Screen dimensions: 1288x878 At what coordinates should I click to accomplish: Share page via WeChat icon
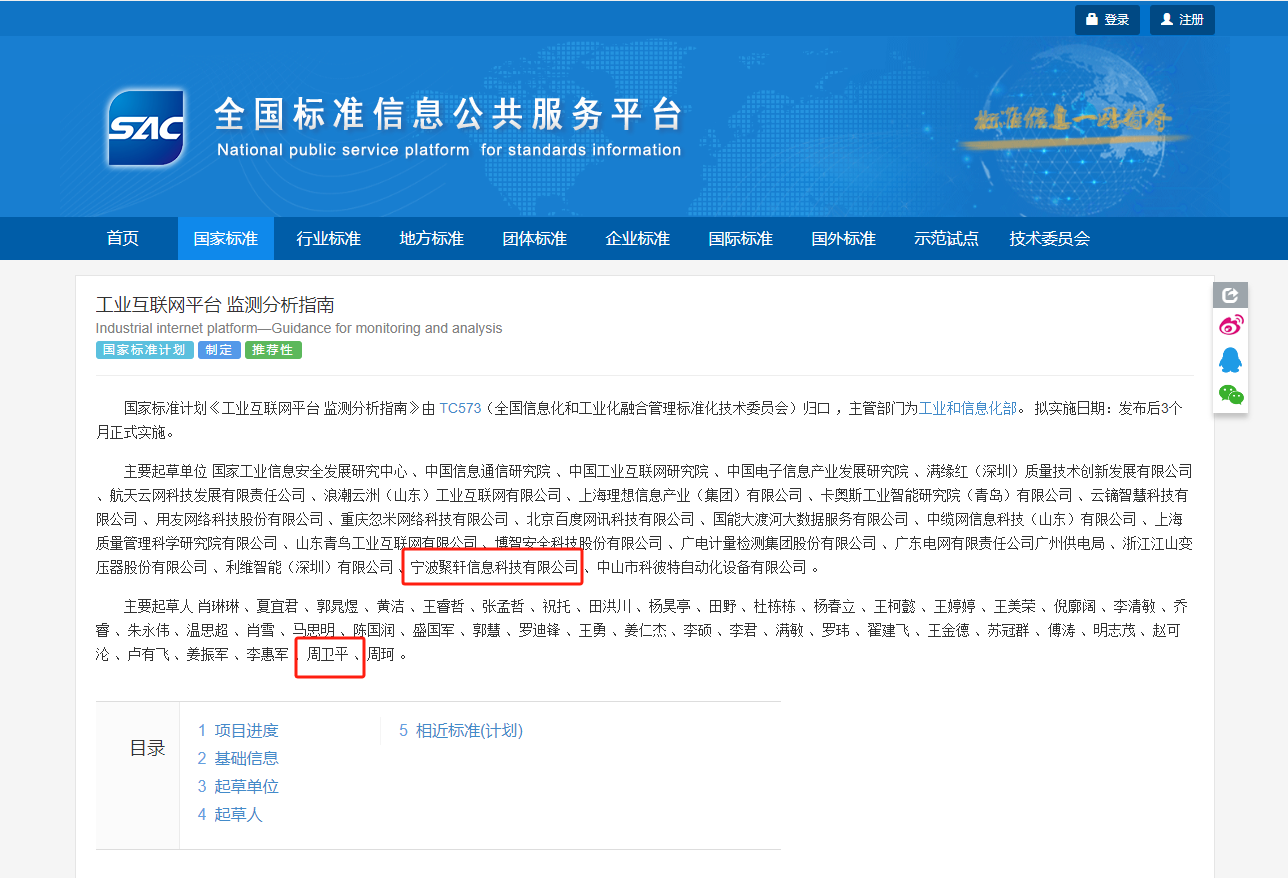1231,395
